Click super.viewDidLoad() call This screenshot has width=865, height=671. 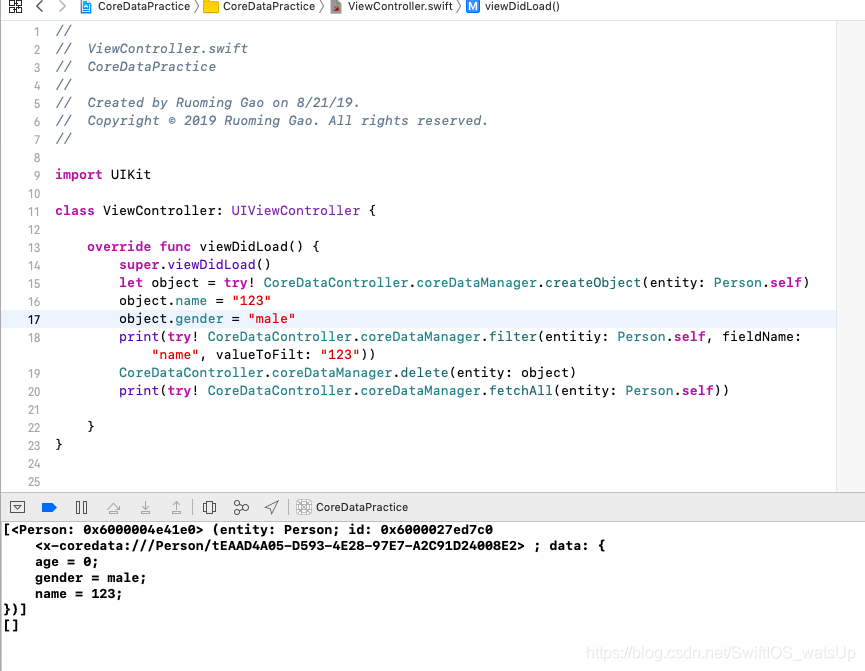pyautogui.click(x=195, y=264)
